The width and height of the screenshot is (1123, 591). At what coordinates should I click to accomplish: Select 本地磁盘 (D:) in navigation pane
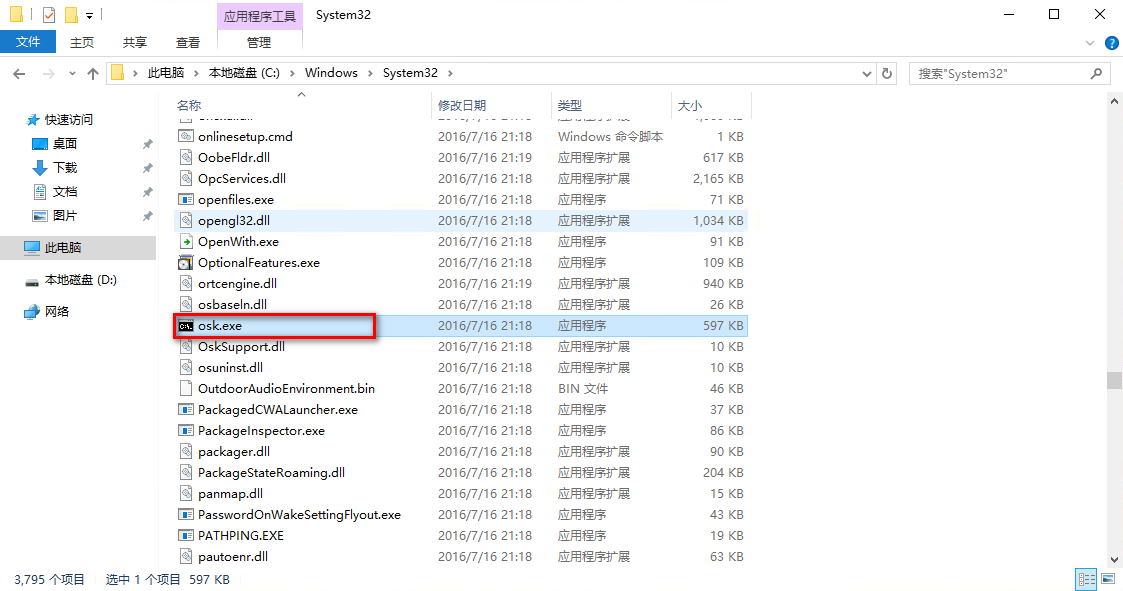pos(80,280)
